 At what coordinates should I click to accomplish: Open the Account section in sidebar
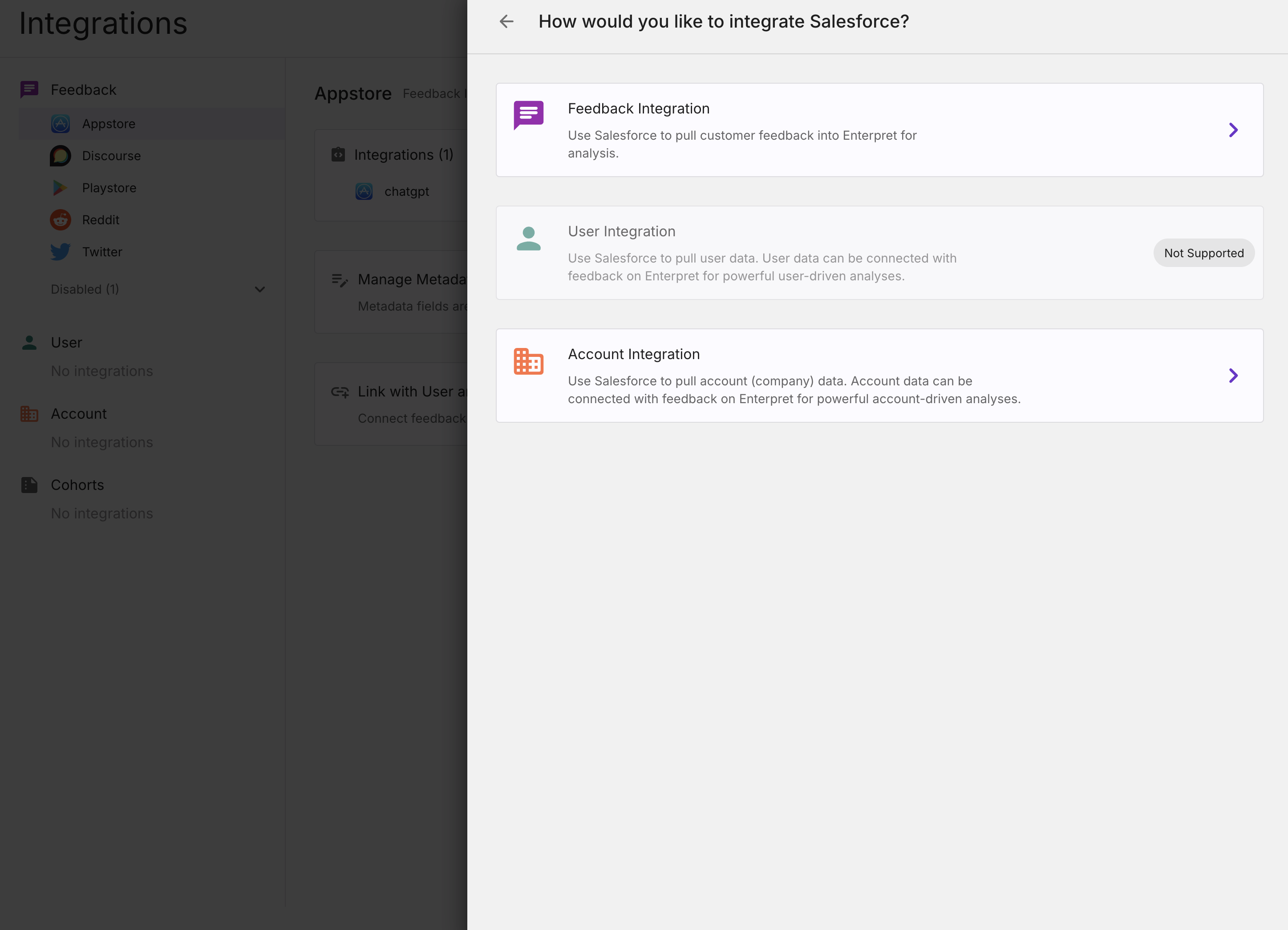(x=78, y=414)
